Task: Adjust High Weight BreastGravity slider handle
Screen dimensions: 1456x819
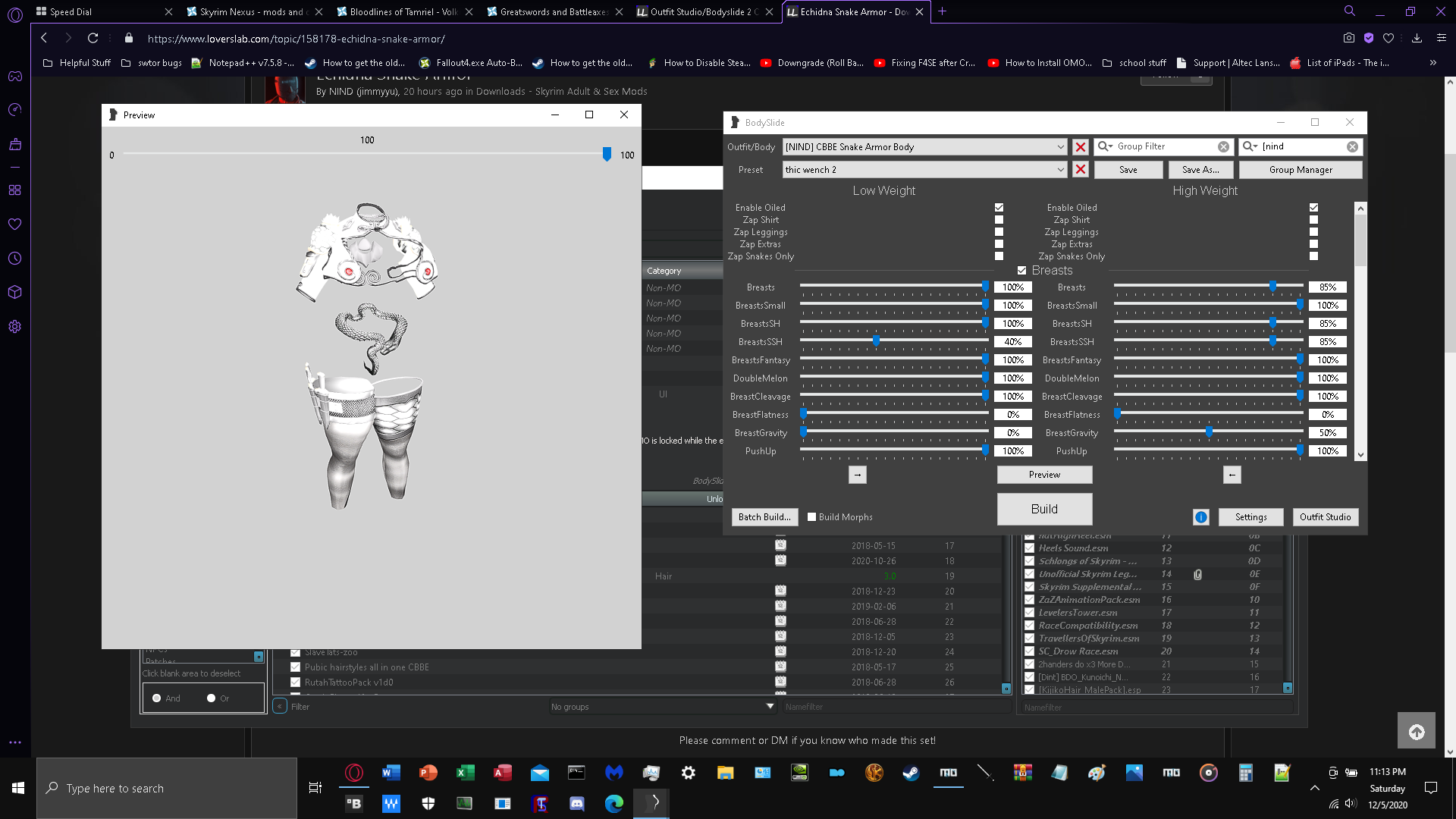Action: (1209, 432)
